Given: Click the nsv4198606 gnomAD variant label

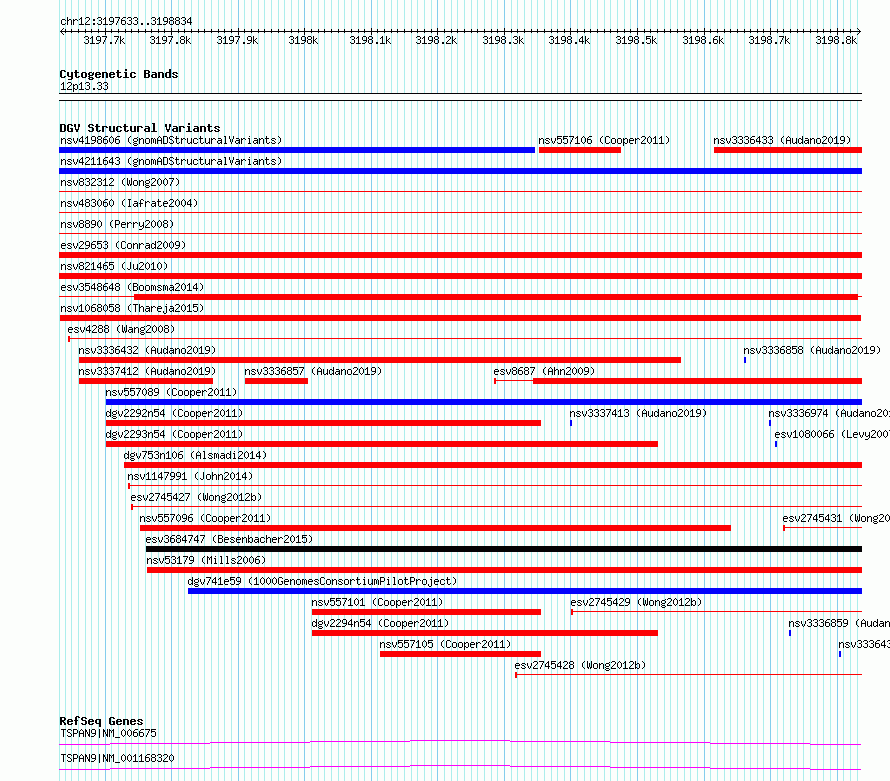Looking at the screenshot, I should (171, 140).
